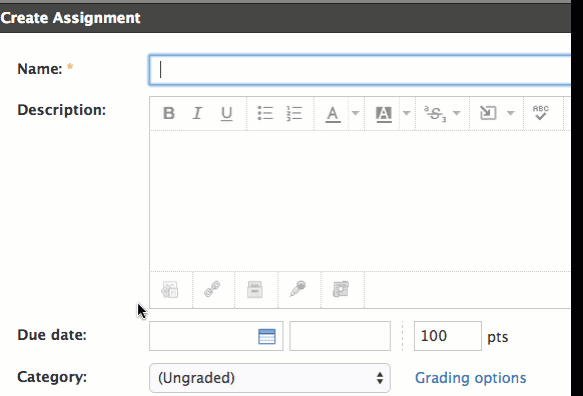The width and height of the screenshot is (583, 396).
Task: Open the highlight color dropdown arrow
Action: pos(407,113)
